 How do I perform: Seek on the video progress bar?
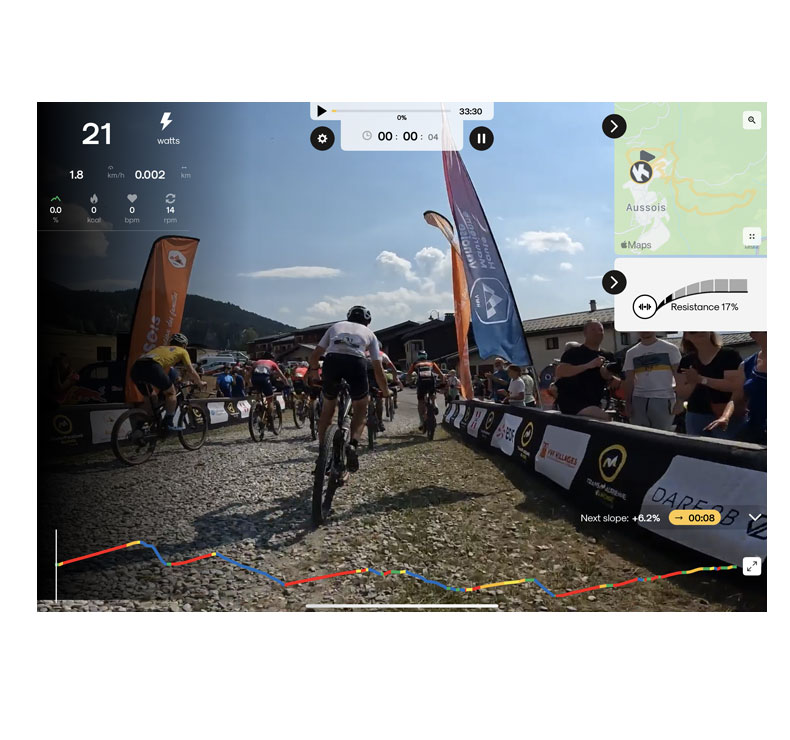point(390,111)
